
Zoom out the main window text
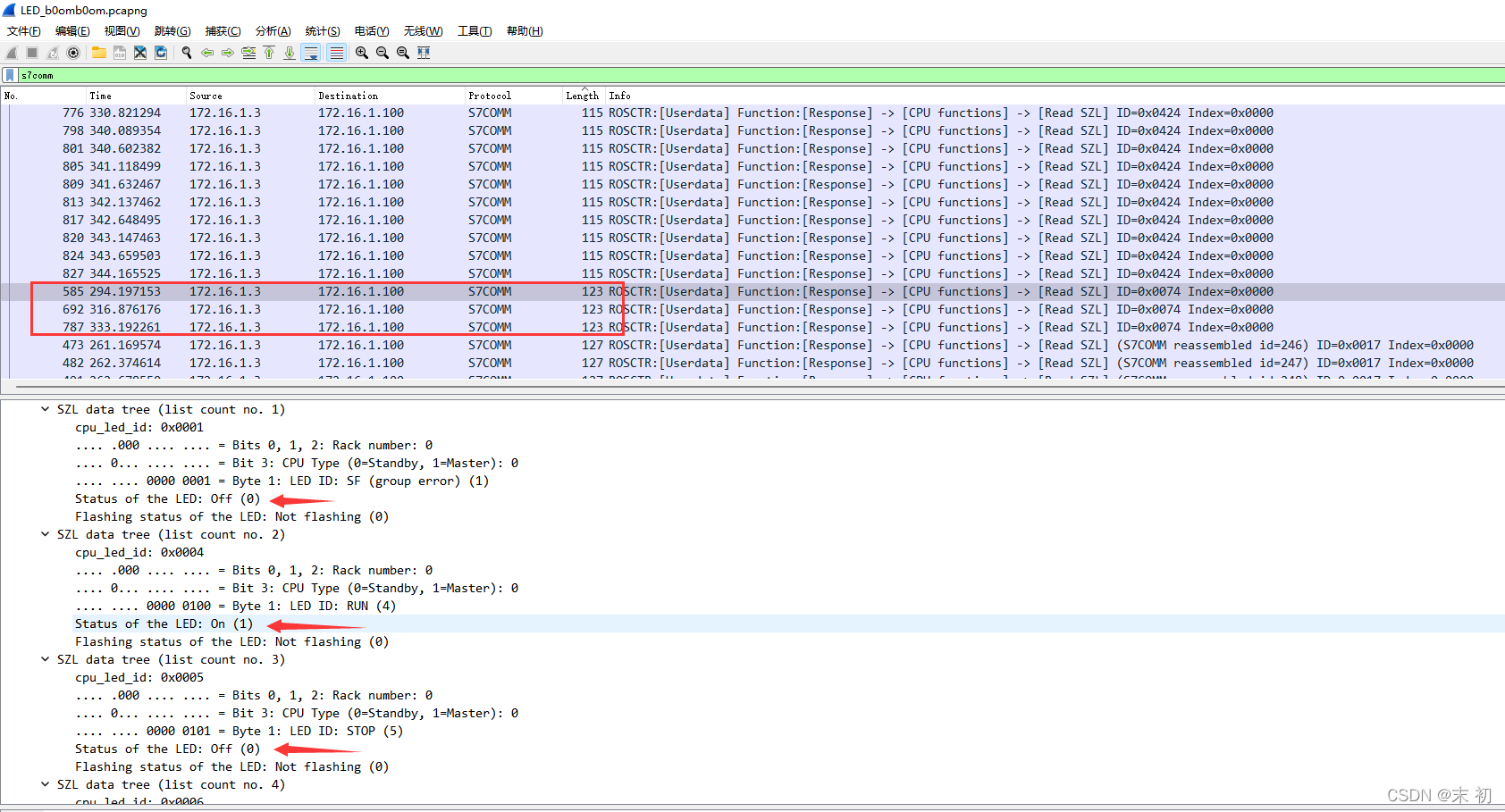pyautogui.click(x=383, y=53)
